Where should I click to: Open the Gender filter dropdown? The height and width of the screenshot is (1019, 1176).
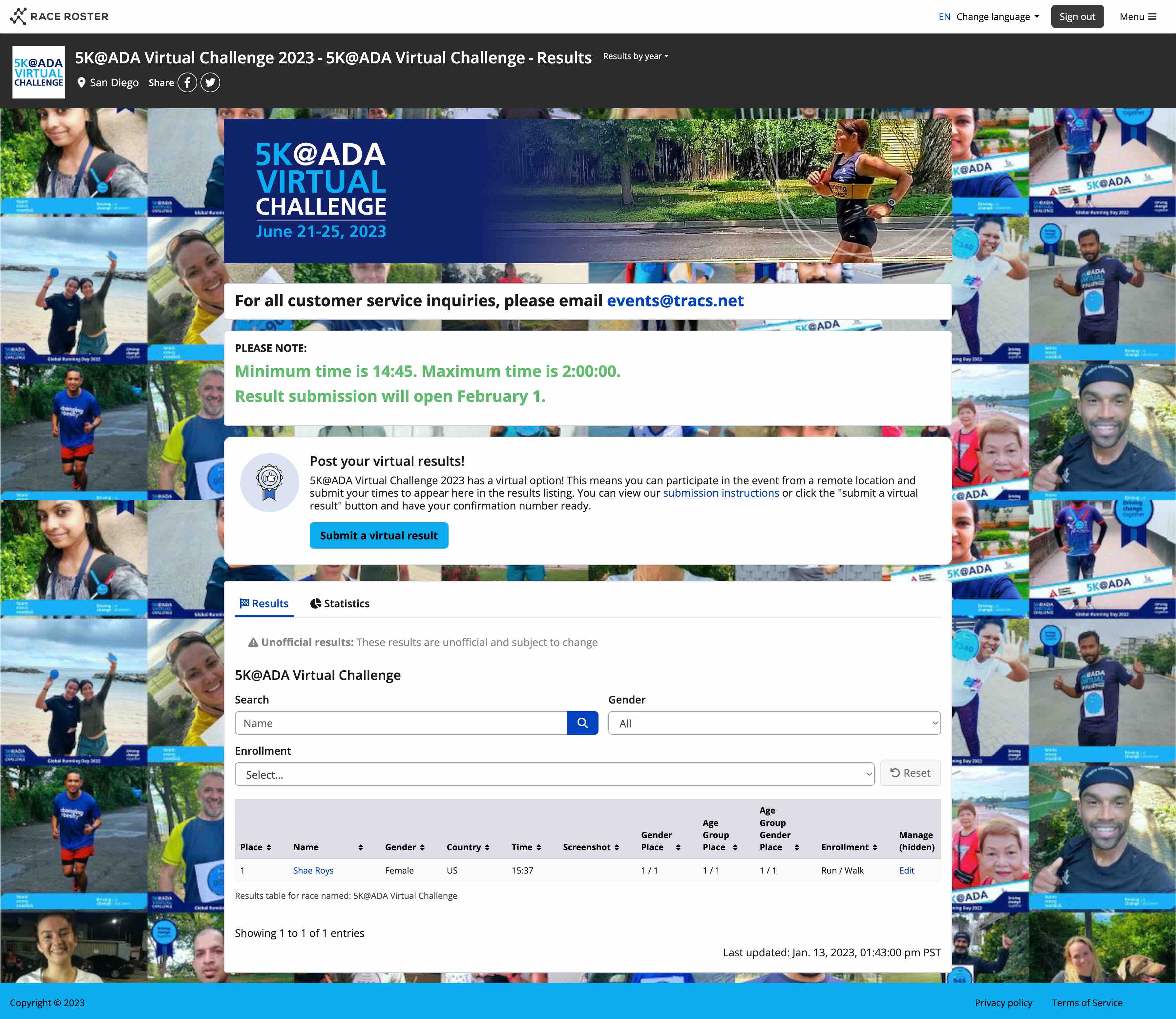pos(774,723)
